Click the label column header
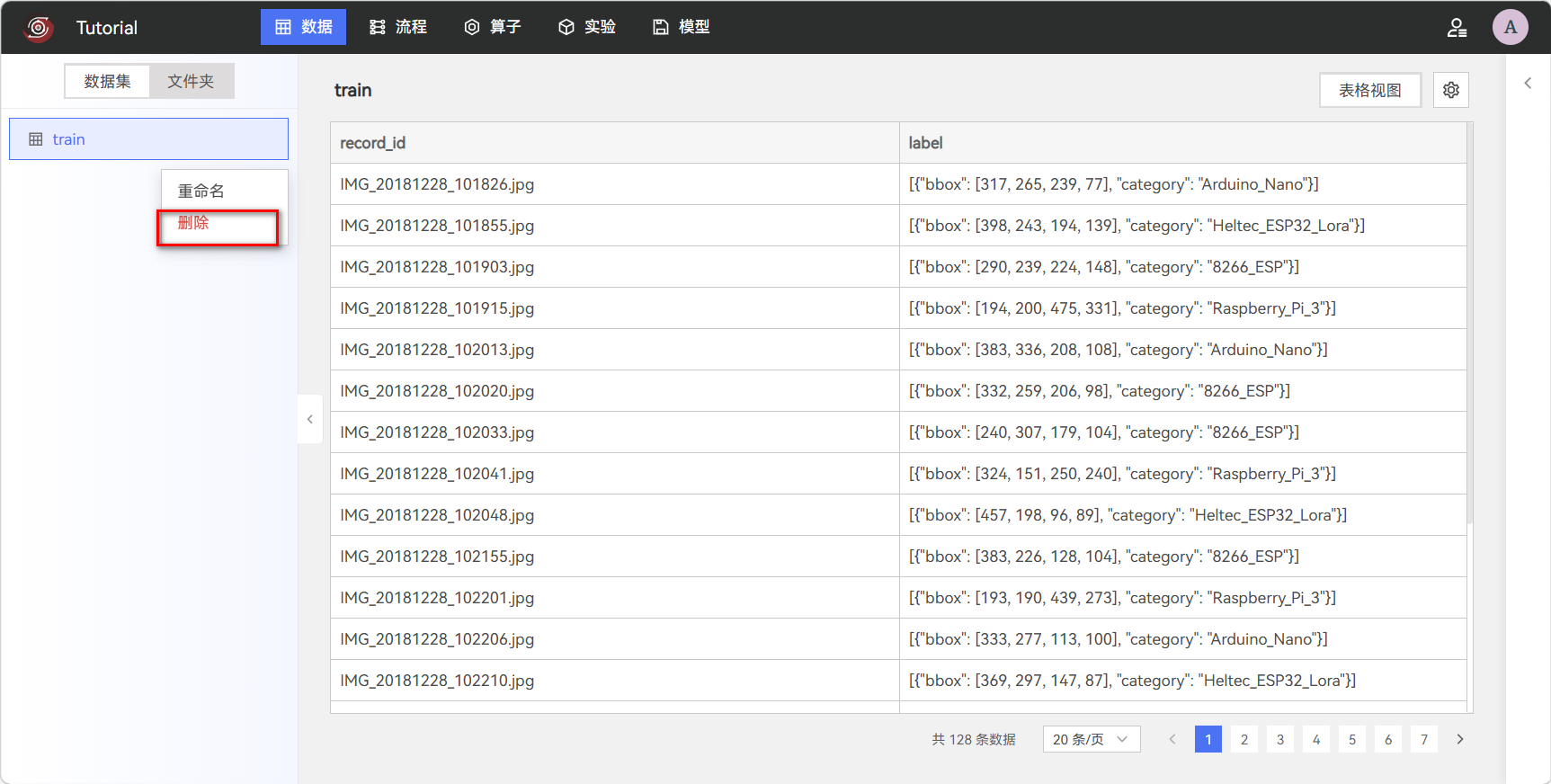Screen dimensions: 1551x784 coord(1183,143)
